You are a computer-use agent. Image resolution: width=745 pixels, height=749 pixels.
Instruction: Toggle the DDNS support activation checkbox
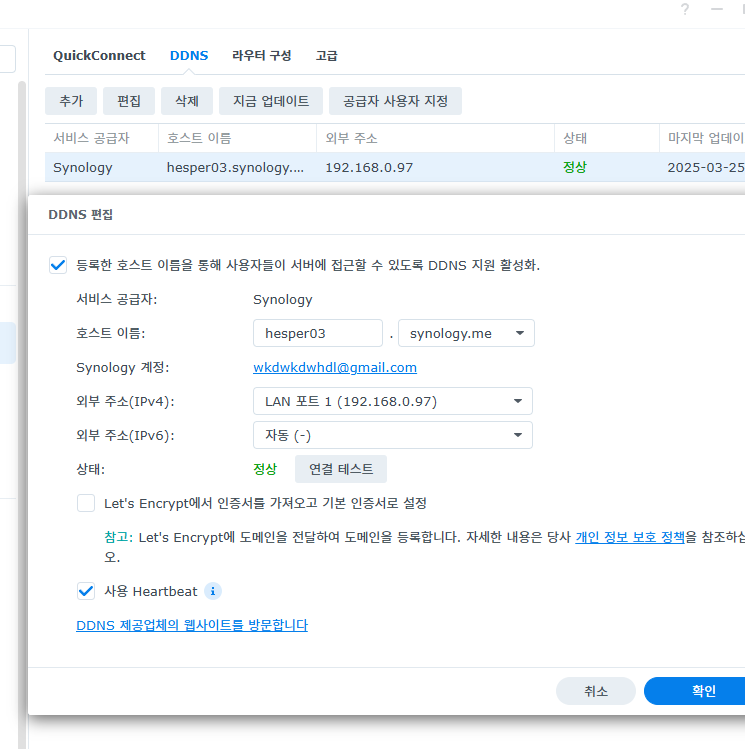click(x=58, y=265)
